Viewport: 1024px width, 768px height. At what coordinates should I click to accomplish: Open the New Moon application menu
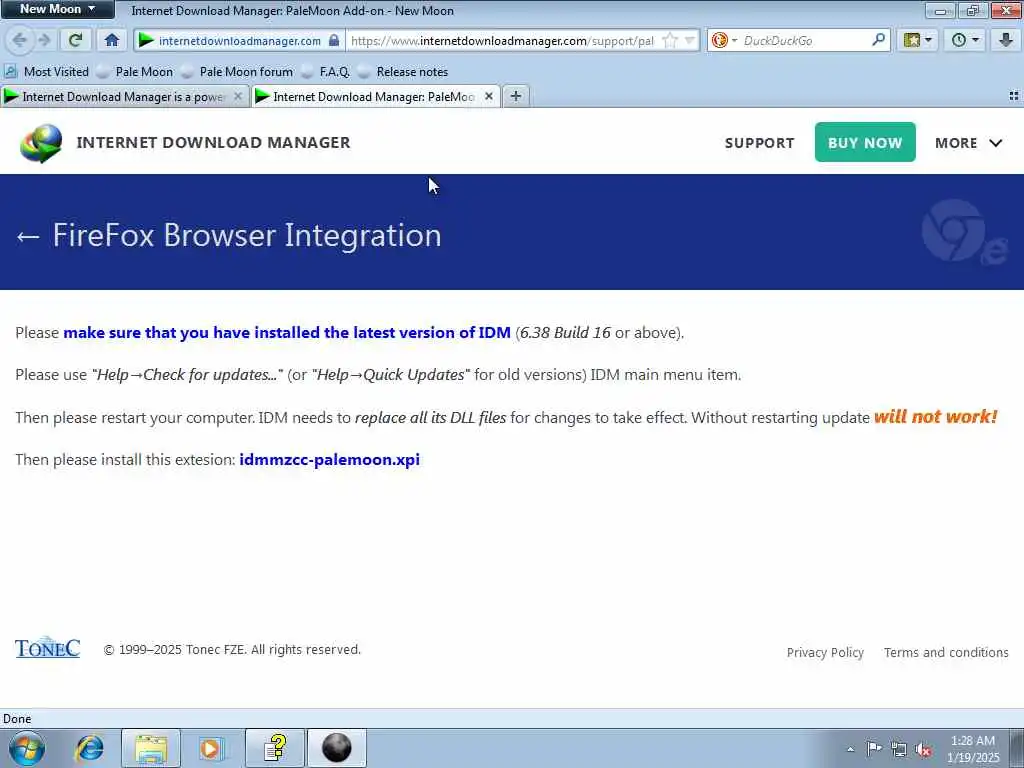pyautogui.click(x=57, y=9)
